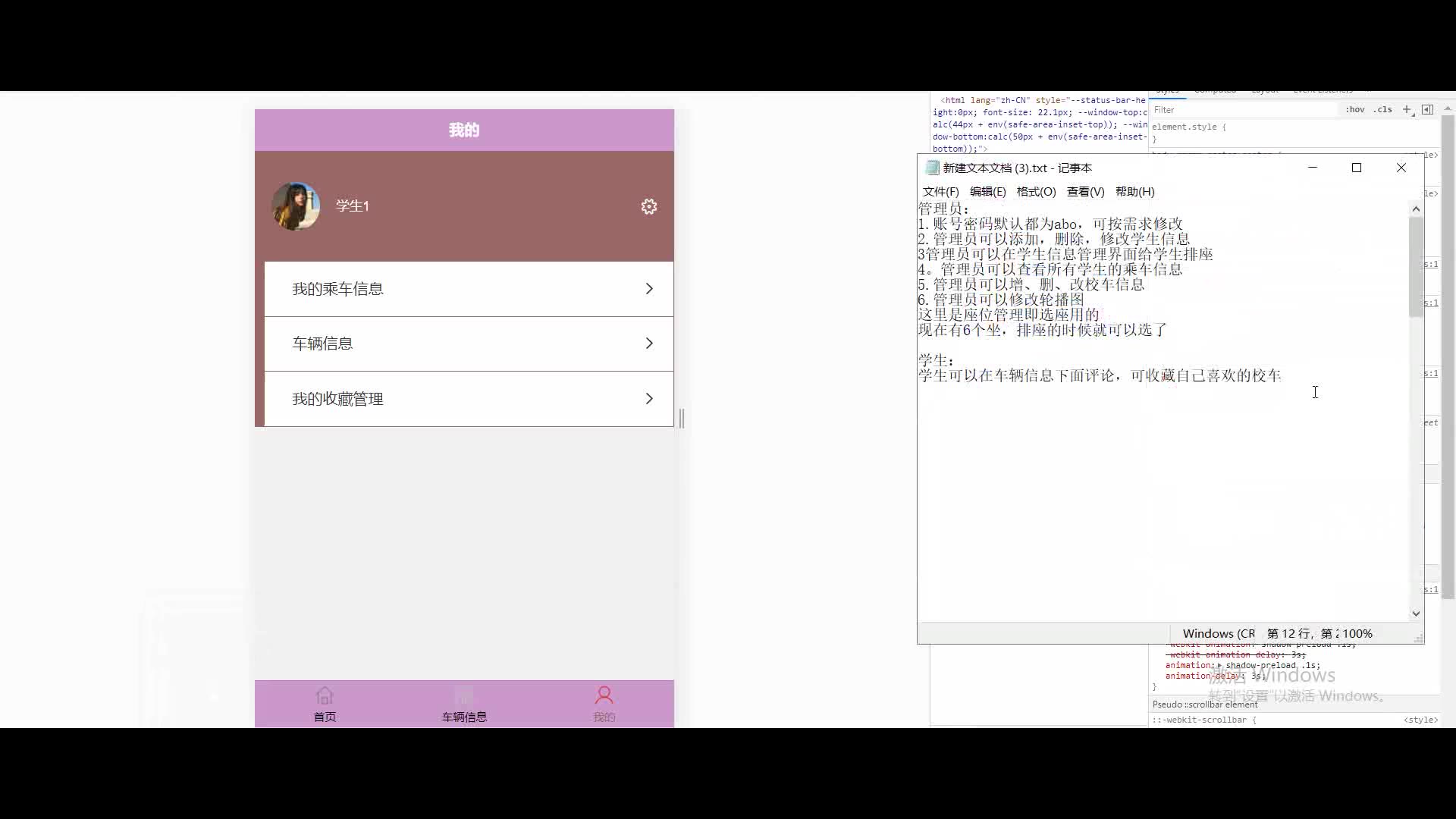The width and height of the screenshot is (1456, 819).
Task: Open the 格式(O) menu in Notepad
Action: (x=1036, y=192)
